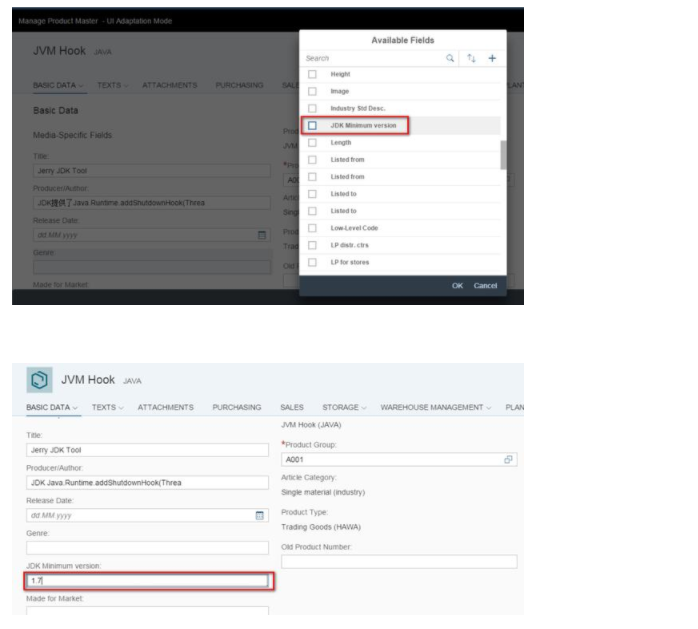Check the Length field checkbox
The height and width of the screenshot is (629, 698).
pyautogui.click(x=312, y=142)
